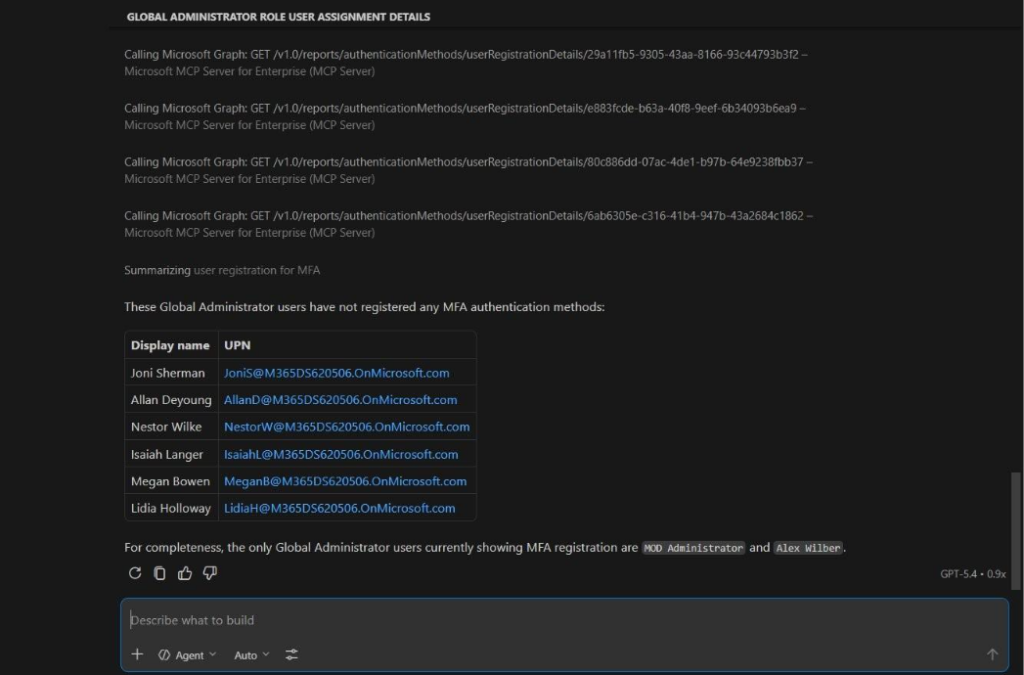The width and height of the screenshot is (1024, 675).
Task: Open AllanD UPN email link
Action: pyautogui.click(x=340, y=400)
